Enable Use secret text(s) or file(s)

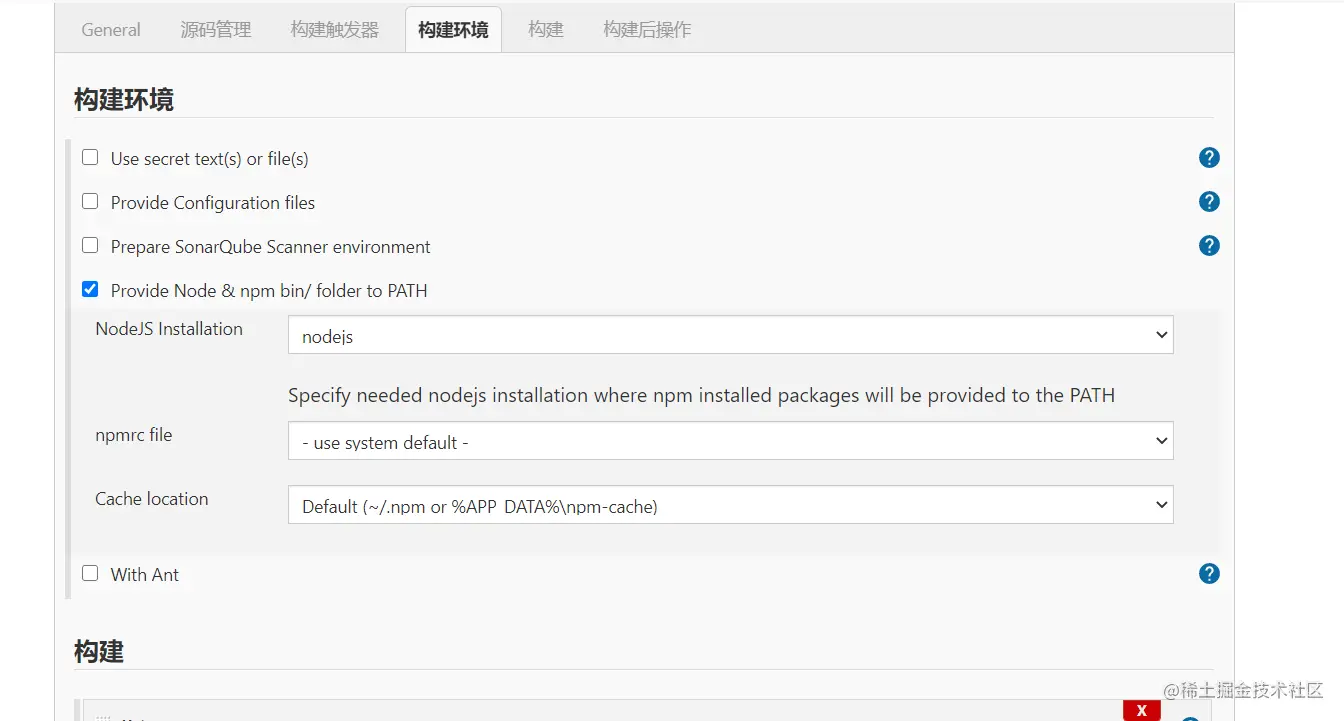pos(90,158)
